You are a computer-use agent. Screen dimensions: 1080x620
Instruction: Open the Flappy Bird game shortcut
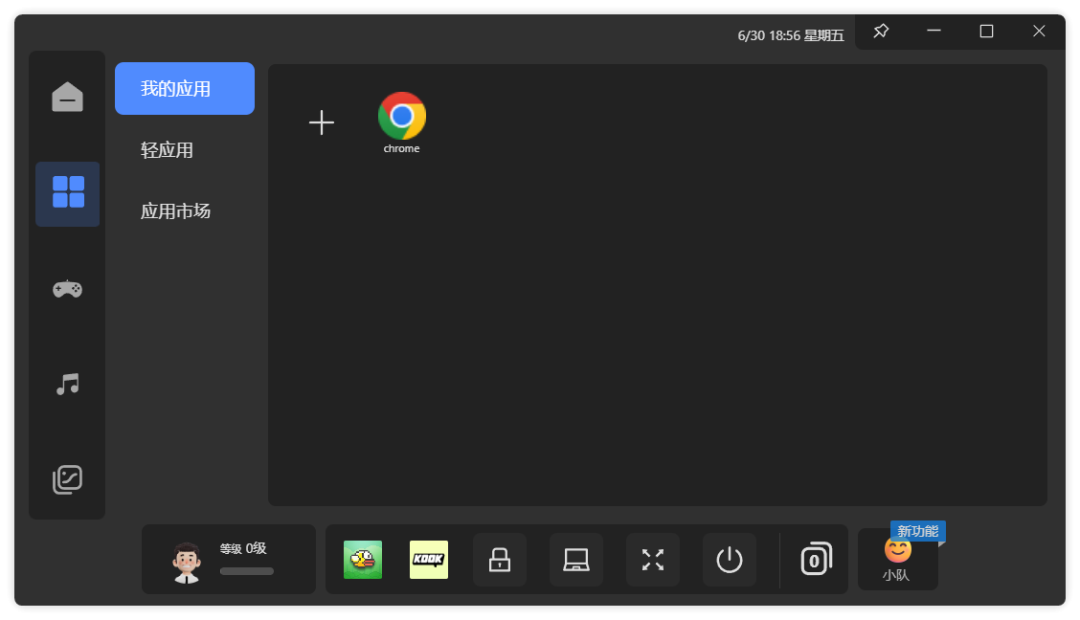click(x=363, y=559)
